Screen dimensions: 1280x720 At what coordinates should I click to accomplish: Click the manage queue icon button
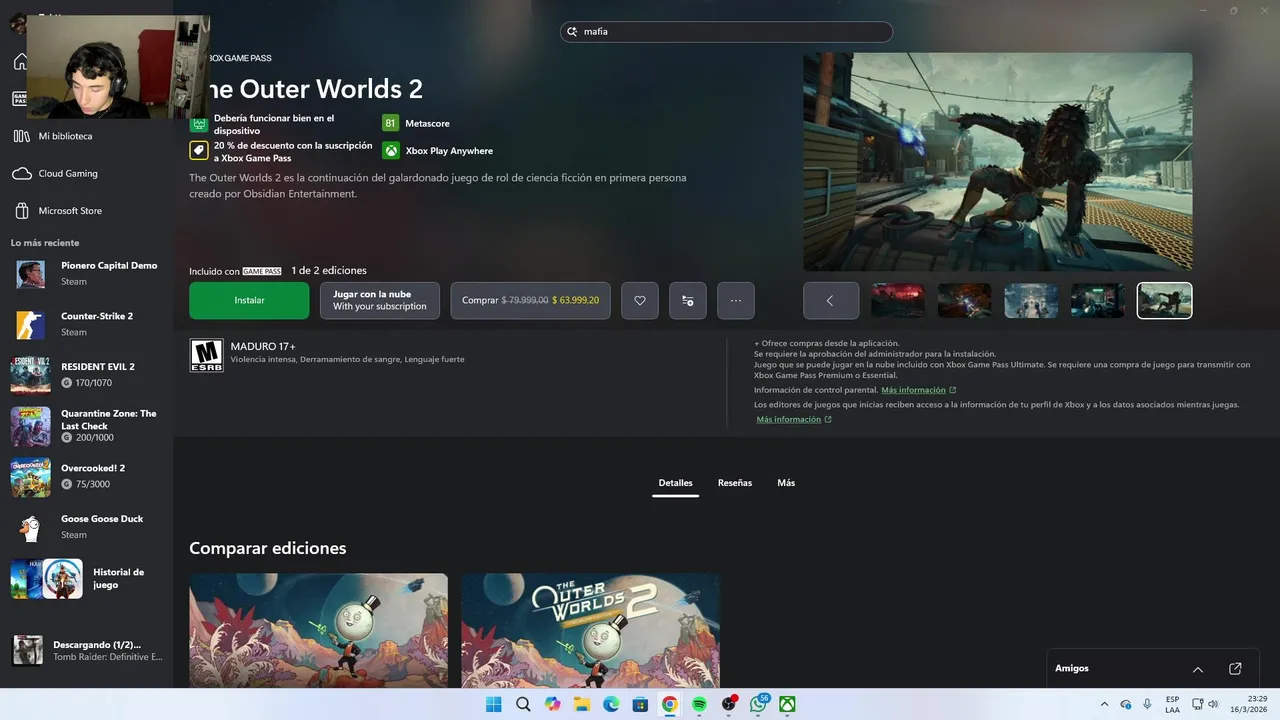point(688,300)
